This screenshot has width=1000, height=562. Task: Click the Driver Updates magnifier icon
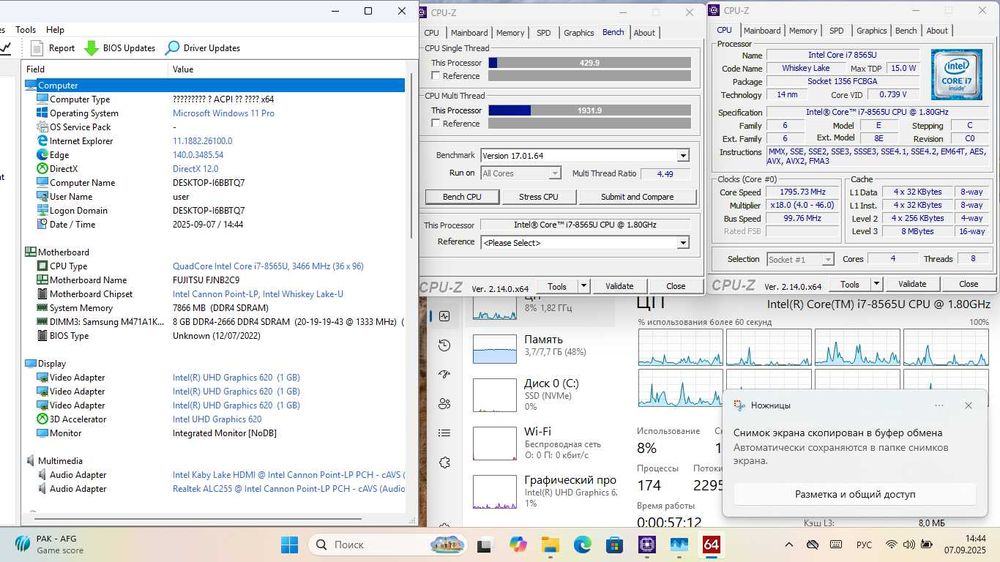coord(172,48)
